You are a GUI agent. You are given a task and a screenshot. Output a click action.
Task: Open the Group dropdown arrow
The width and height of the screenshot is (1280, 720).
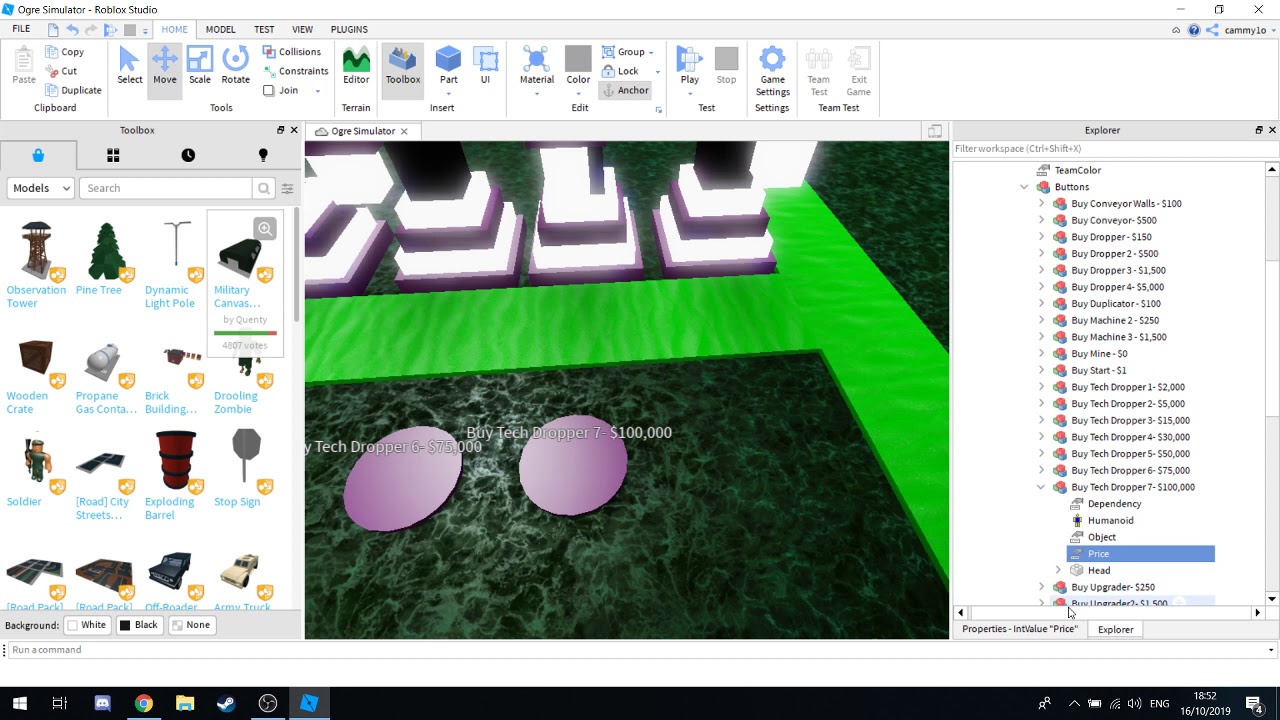coord(651,53)
